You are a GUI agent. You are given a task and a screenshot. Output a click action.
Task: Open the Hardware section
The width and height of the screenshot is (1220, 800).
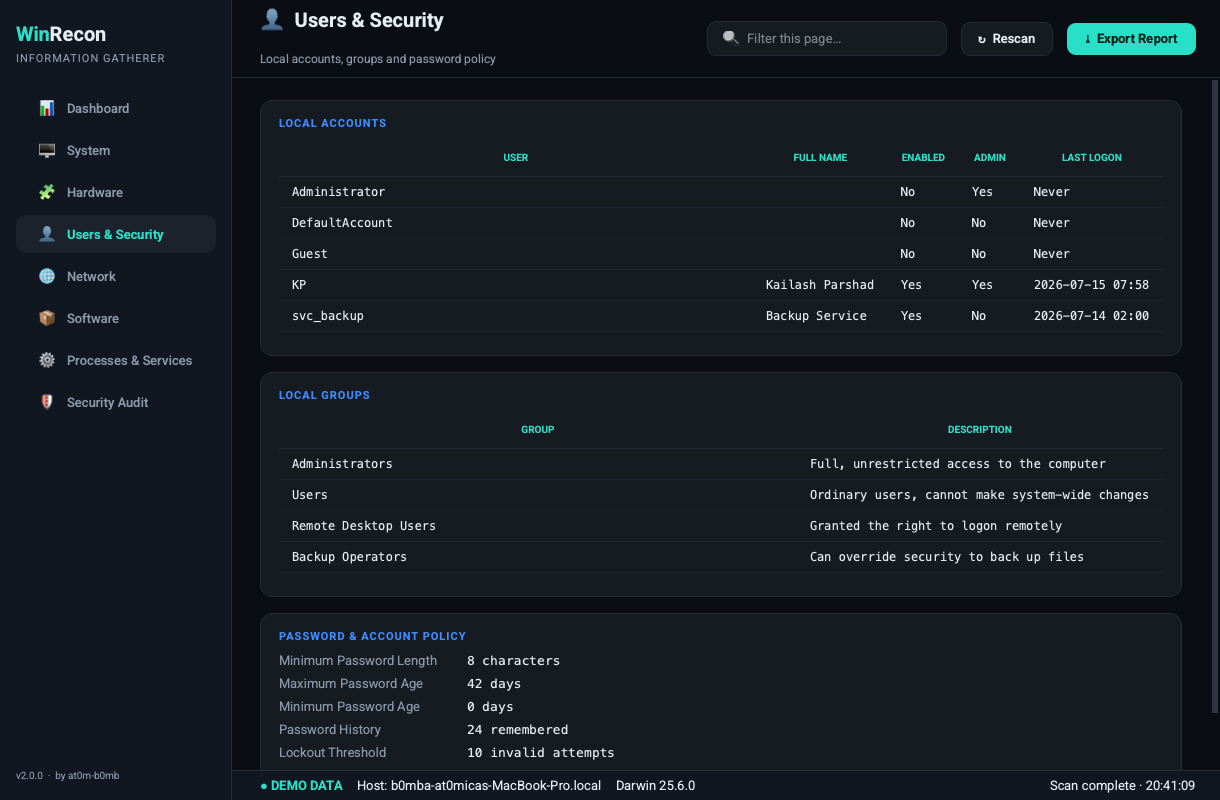[116, 192]
